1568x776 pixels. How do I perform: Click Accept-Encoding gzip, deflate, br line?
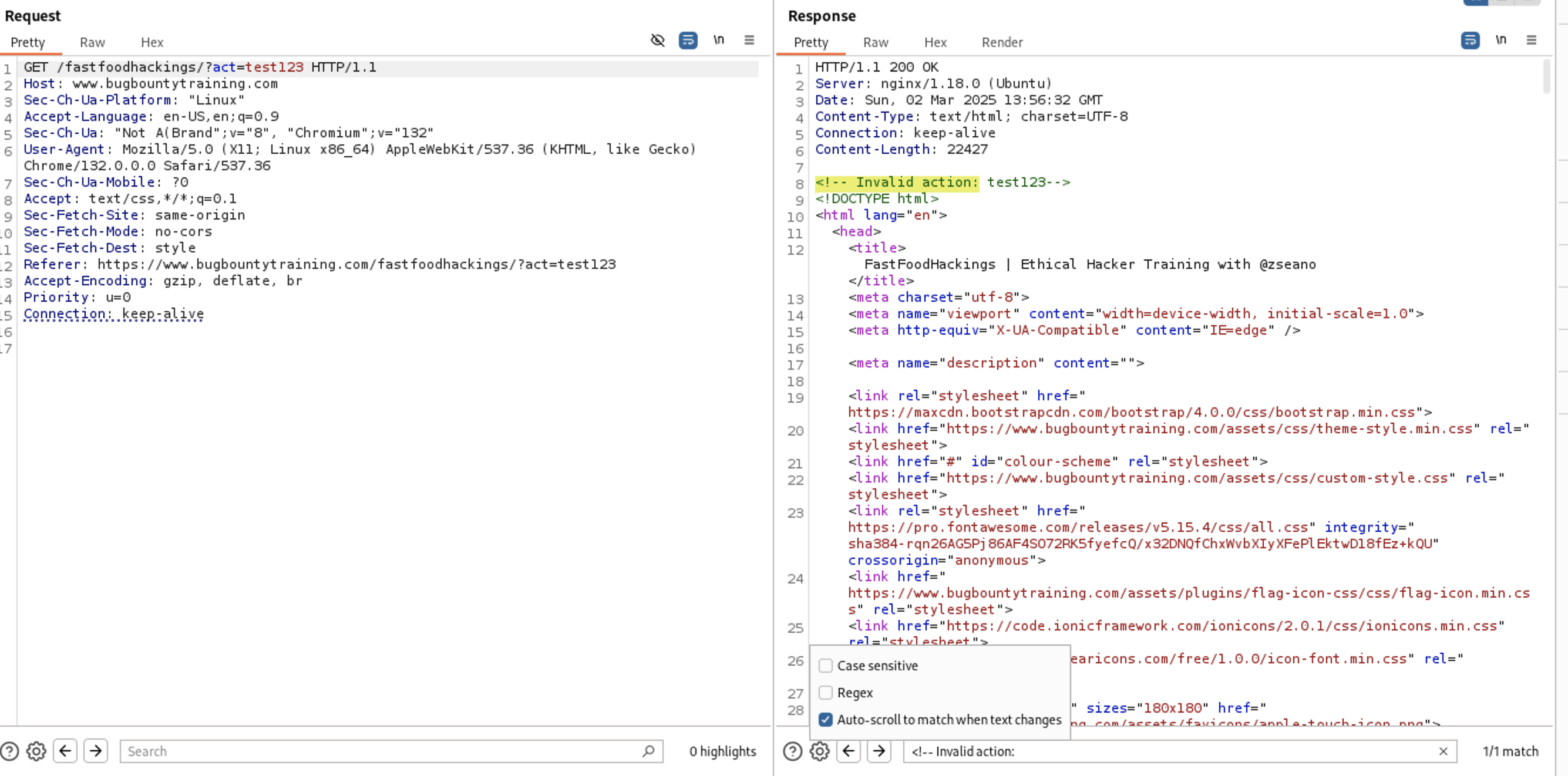click(x=163, y=281)
